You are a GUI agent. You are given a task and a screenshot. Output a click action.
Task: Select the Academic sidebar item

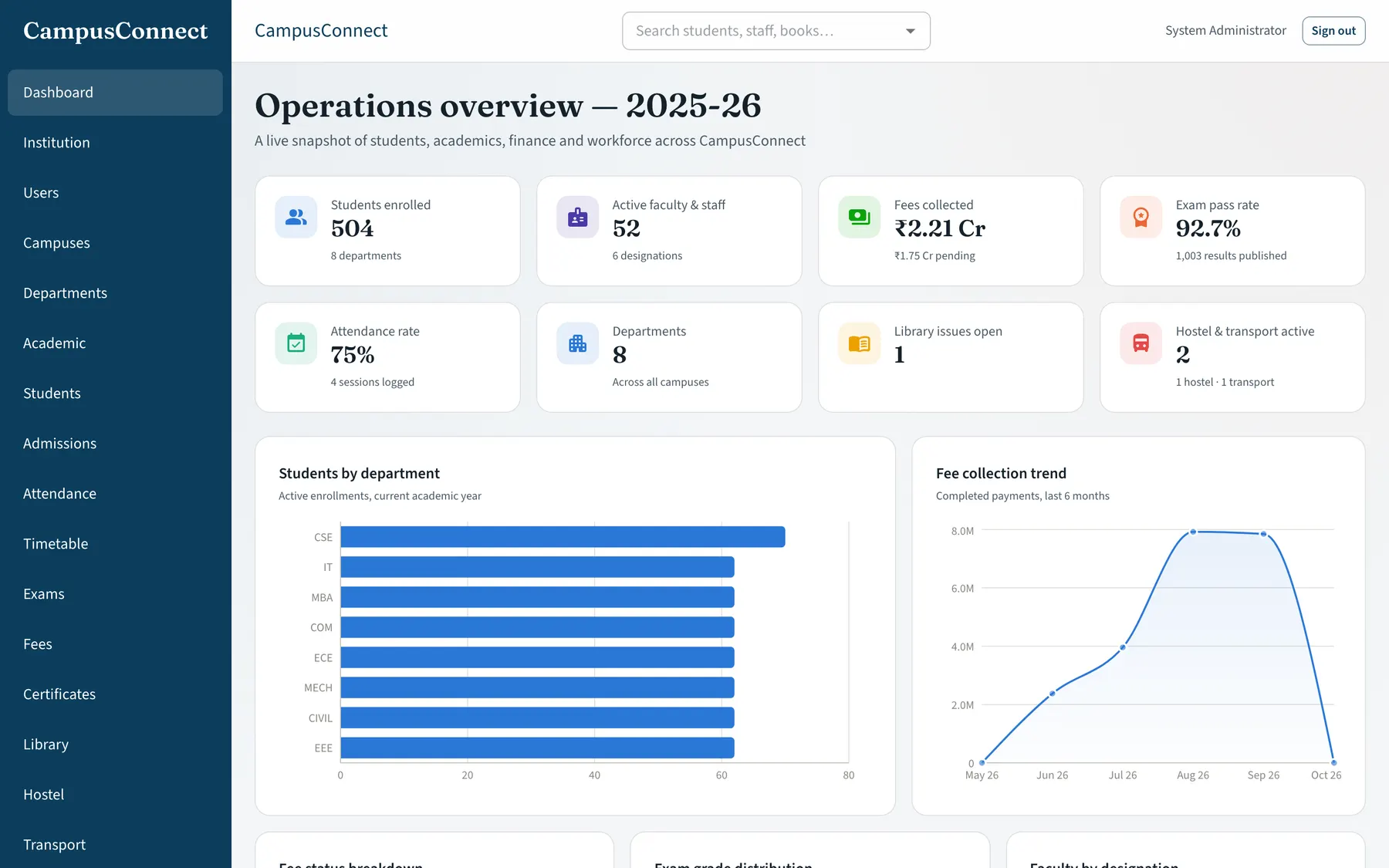[115, 343]
